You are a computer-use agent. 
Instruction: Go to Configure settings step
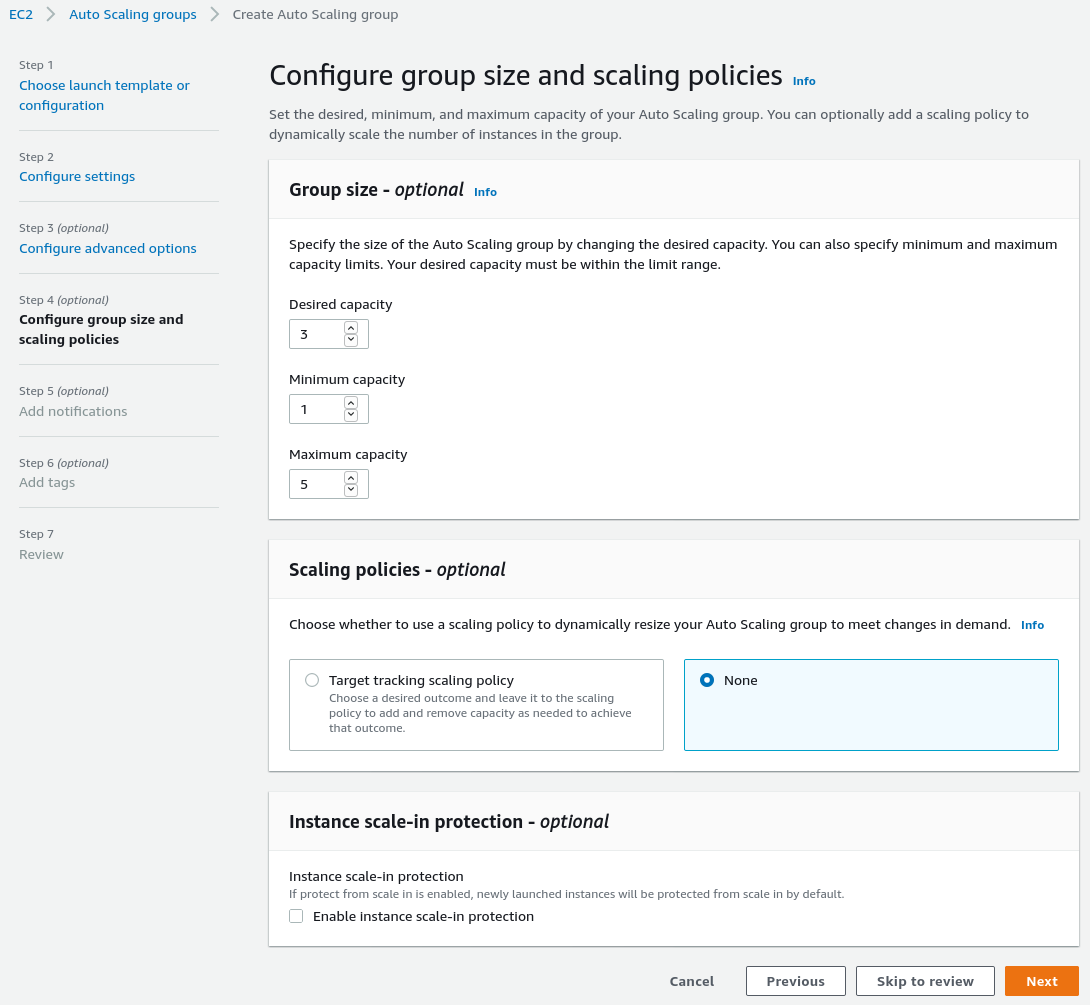77,176
